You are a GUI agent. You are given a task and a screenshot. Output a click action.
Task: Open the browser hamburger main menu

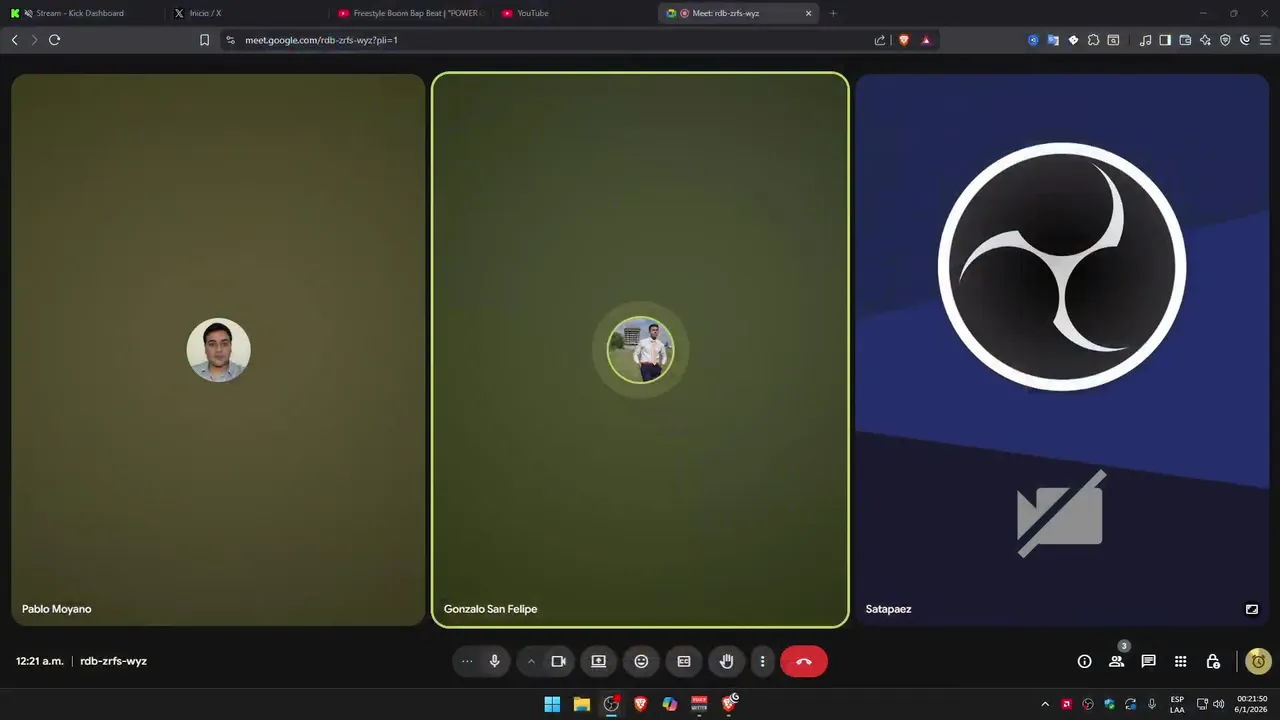pos(1265,40)
